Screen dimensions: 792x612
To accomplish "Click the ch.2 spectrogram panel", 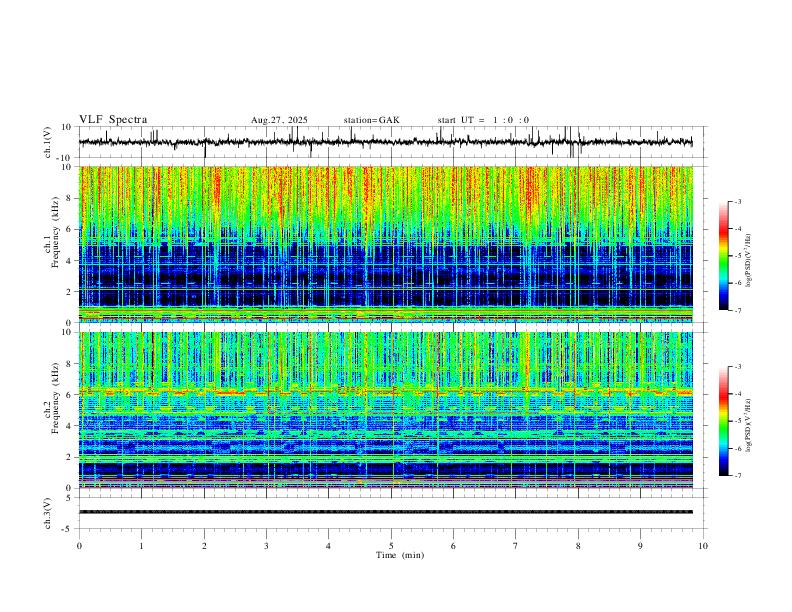I will click(x=385, y=410).
